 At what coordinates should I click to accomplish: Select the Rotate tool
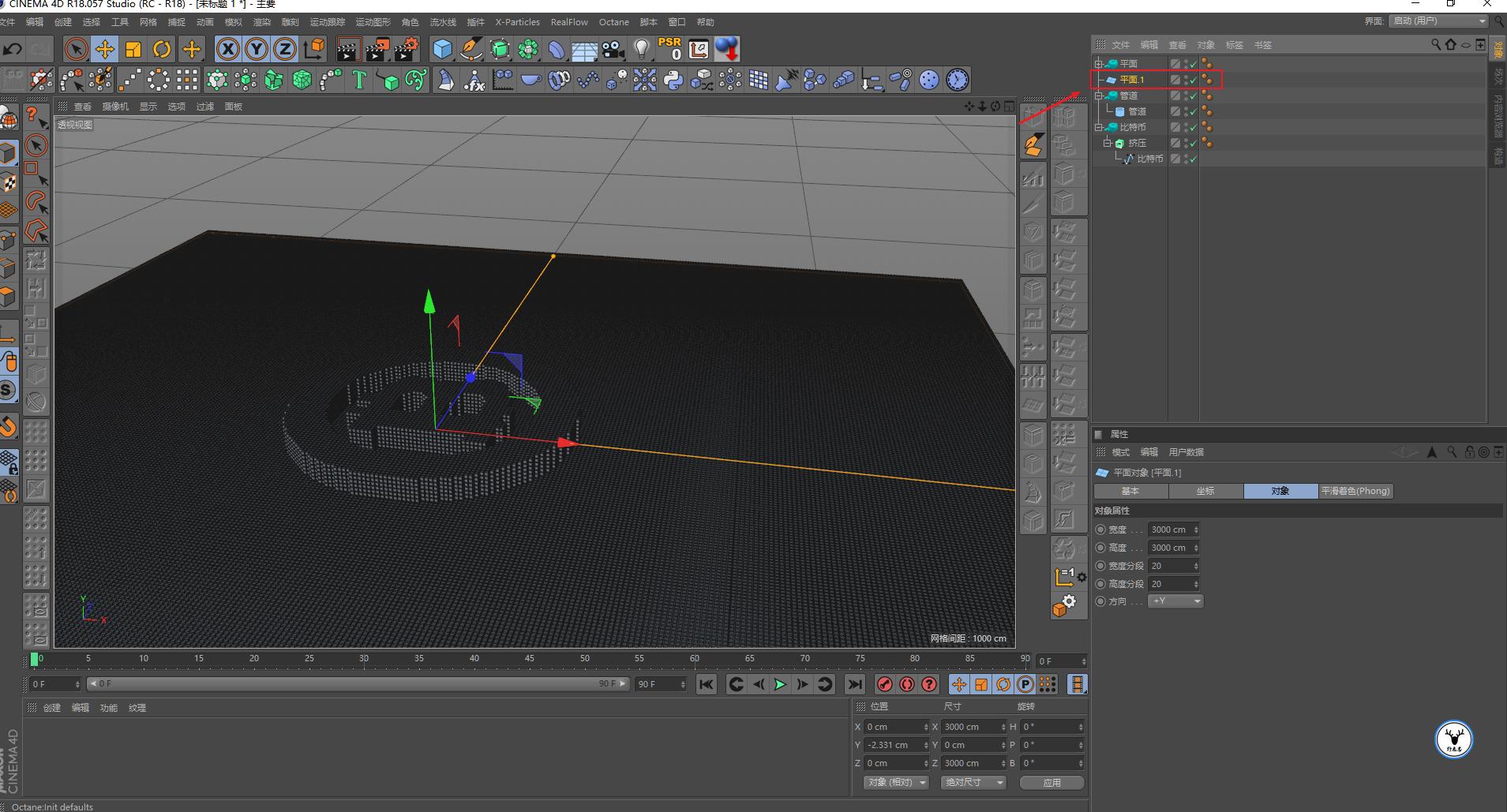click(x=162, y=50)
